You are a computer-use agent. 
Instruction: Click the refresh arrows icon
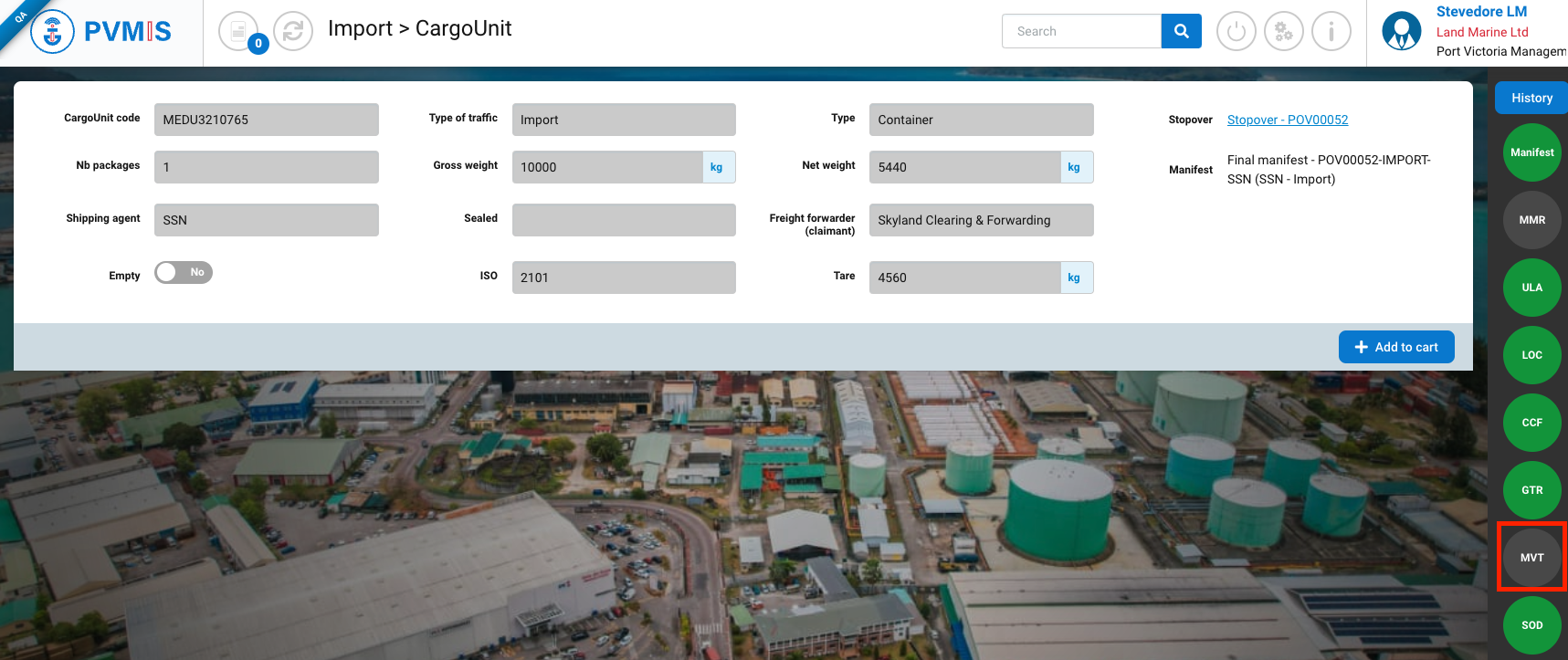pos(293,32)
